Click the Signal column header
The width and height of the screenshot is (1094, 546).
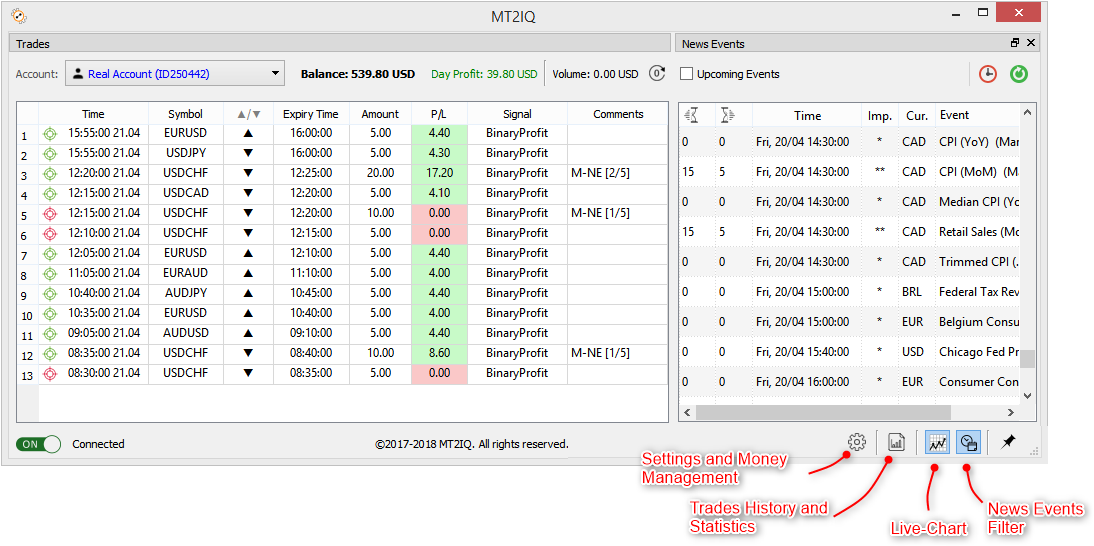click(517, 114)
